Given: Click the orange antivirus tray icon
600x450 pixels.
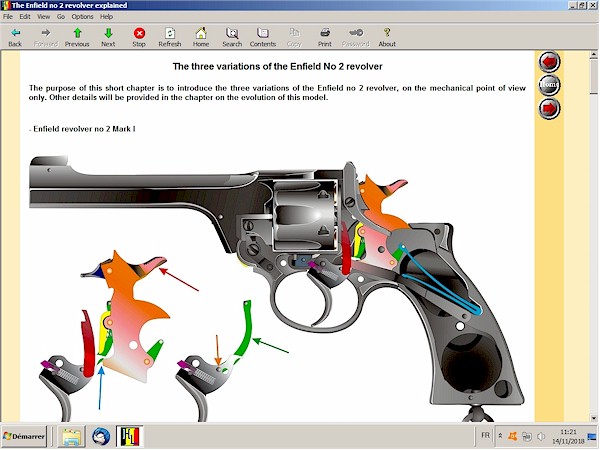Looking at the screenshot, I should tap(512, 436).
